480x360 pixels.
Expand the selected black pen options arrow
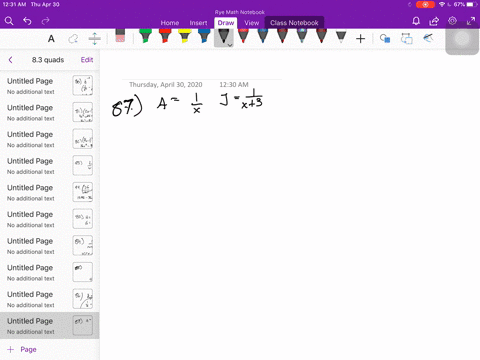(x=230, y=45)
